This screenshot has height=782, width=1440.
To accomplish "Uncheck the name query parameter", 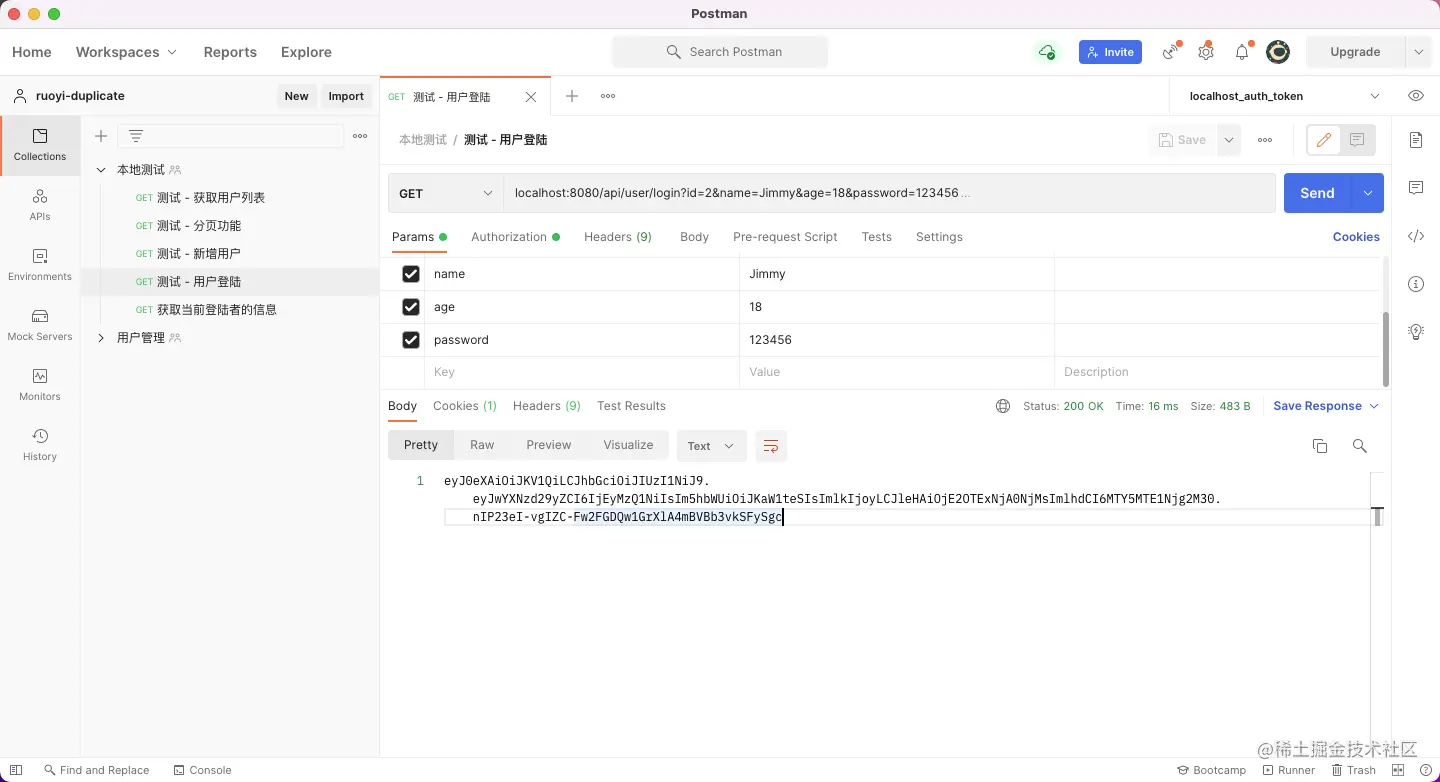I will [410, 273].
